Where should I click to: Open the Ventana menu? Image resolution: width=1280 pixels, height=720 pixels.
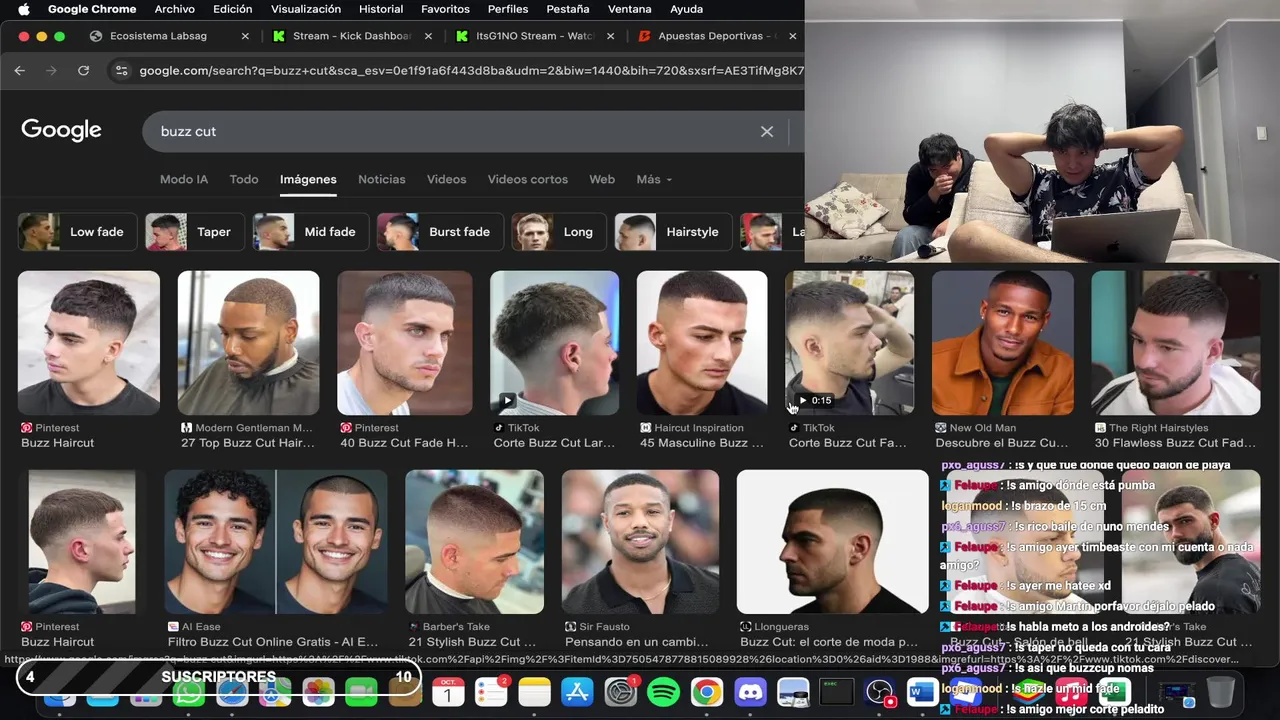tap(630, 9)
